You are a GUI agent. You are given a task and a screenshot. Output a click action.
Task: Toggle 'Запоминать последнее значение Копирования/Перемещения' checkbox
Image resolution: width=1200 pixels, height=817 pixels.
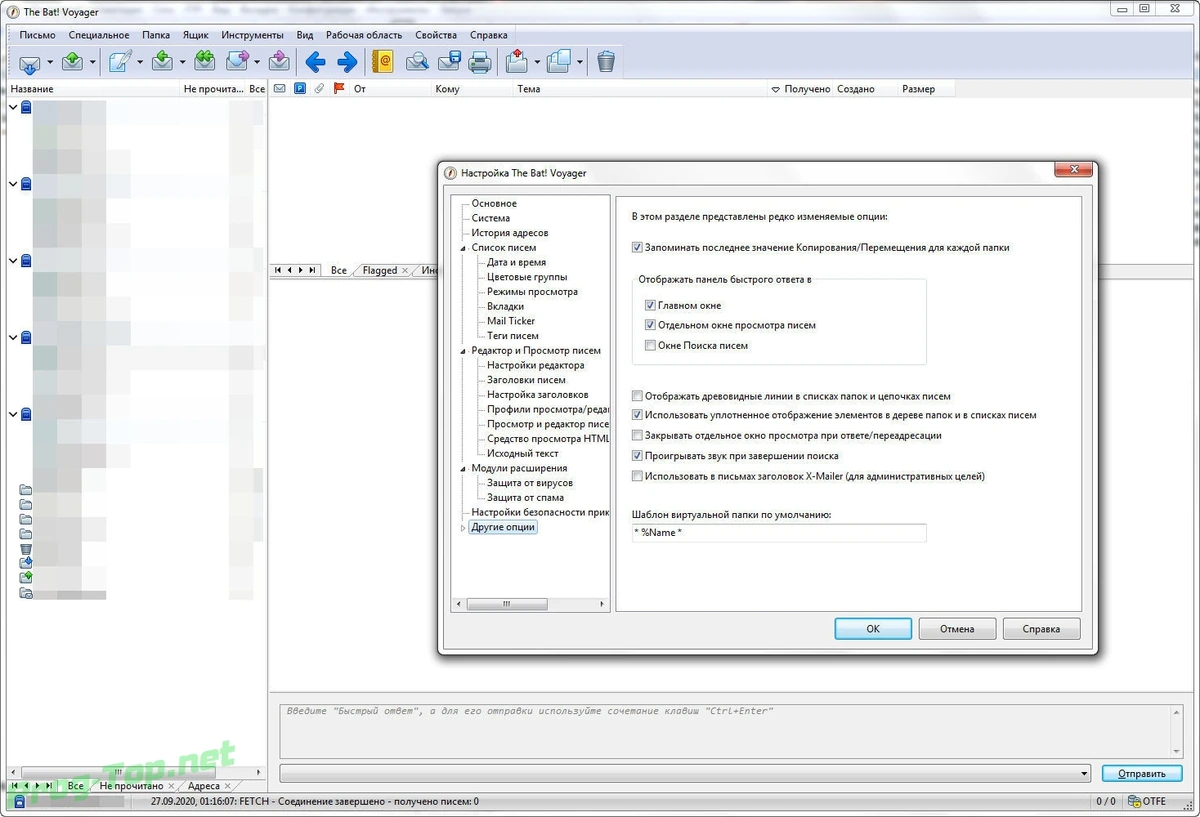click(x=638, y=248)
